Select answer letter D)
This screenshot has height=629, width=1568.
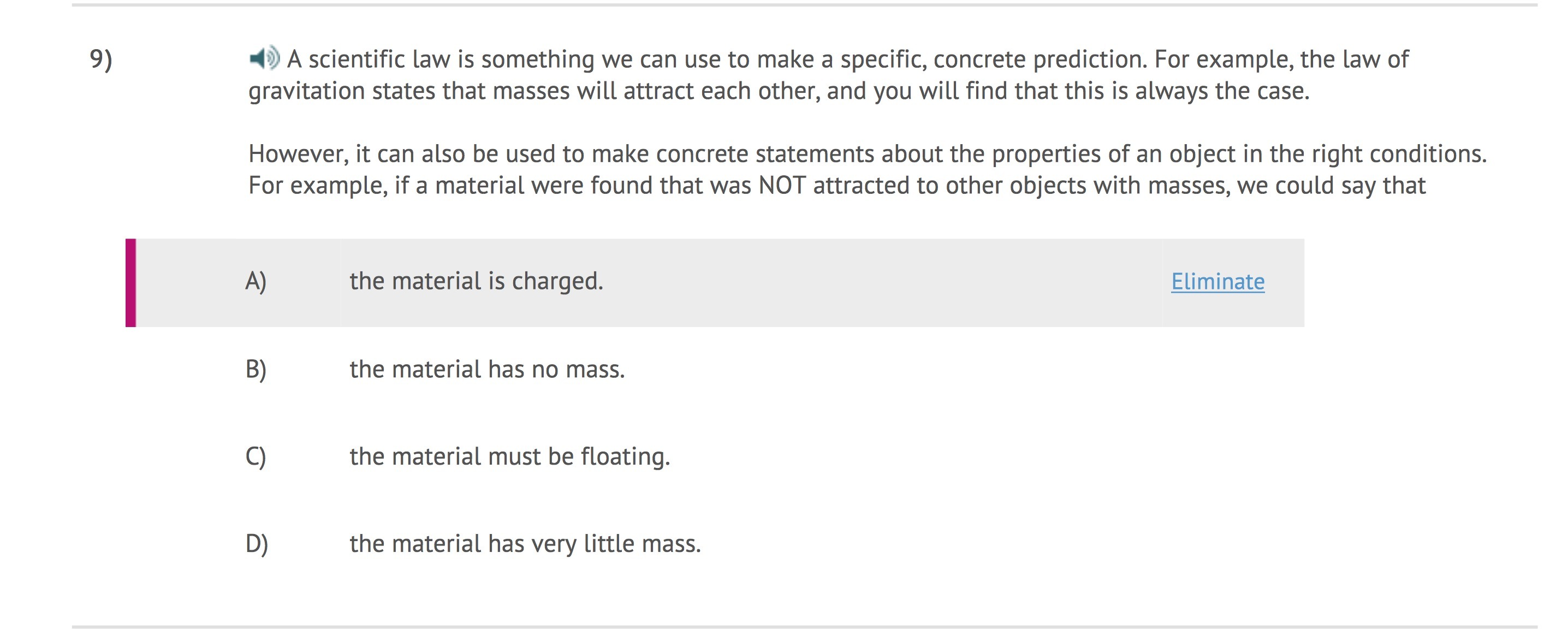pyautogui.click(x=256, y=543)
